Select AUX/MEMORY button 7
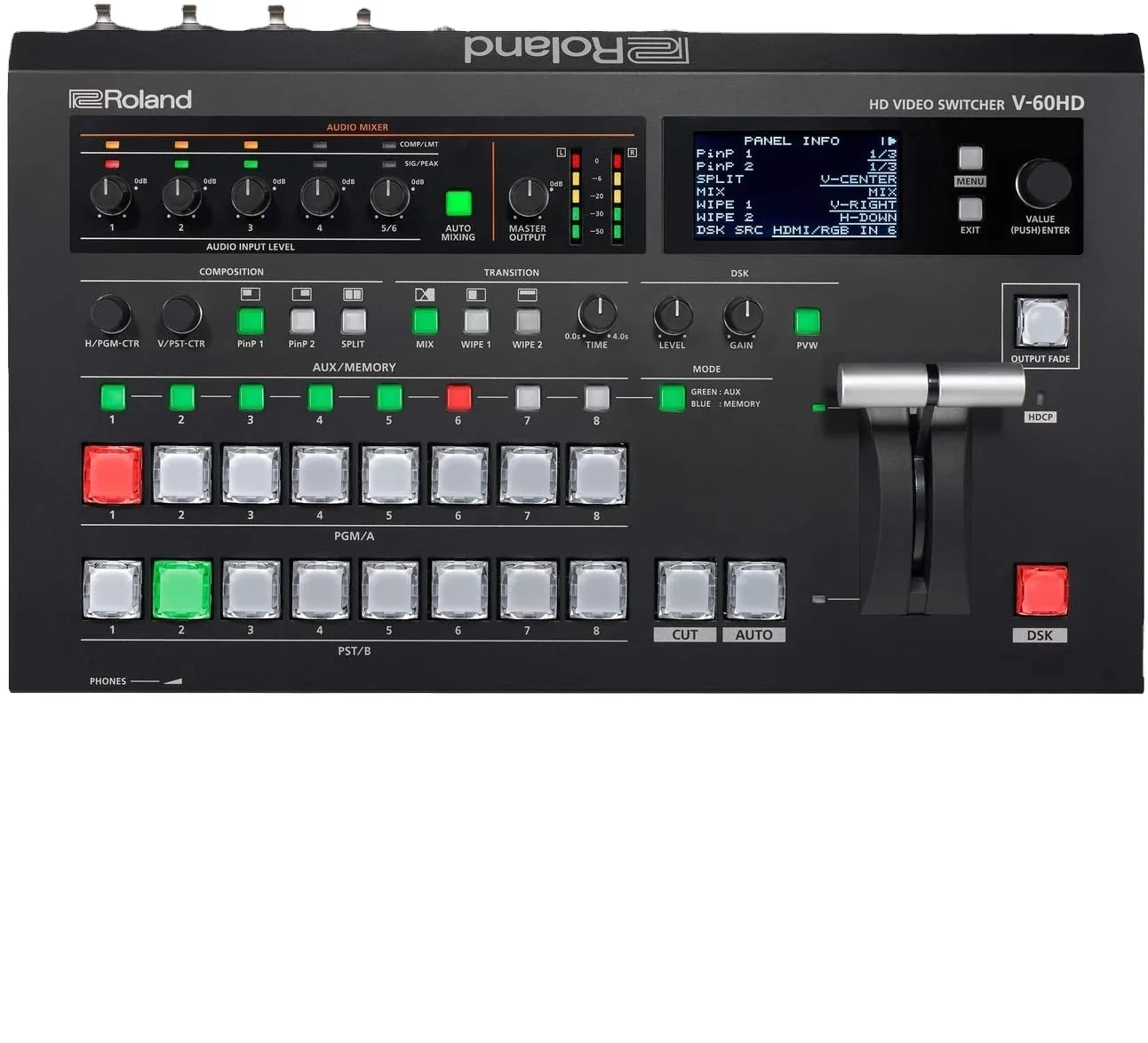Viewport: 1148px width, 1043px height. 528,397
